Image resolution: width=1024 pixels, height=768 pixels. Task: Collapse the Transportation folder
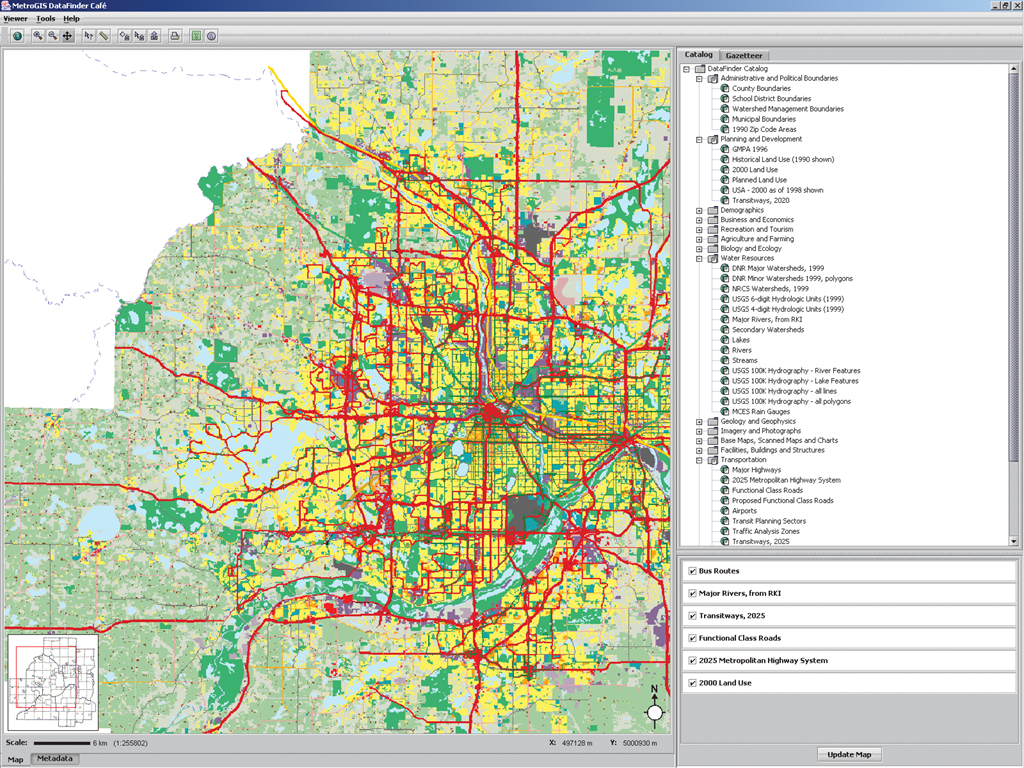(x=699, y=460)
